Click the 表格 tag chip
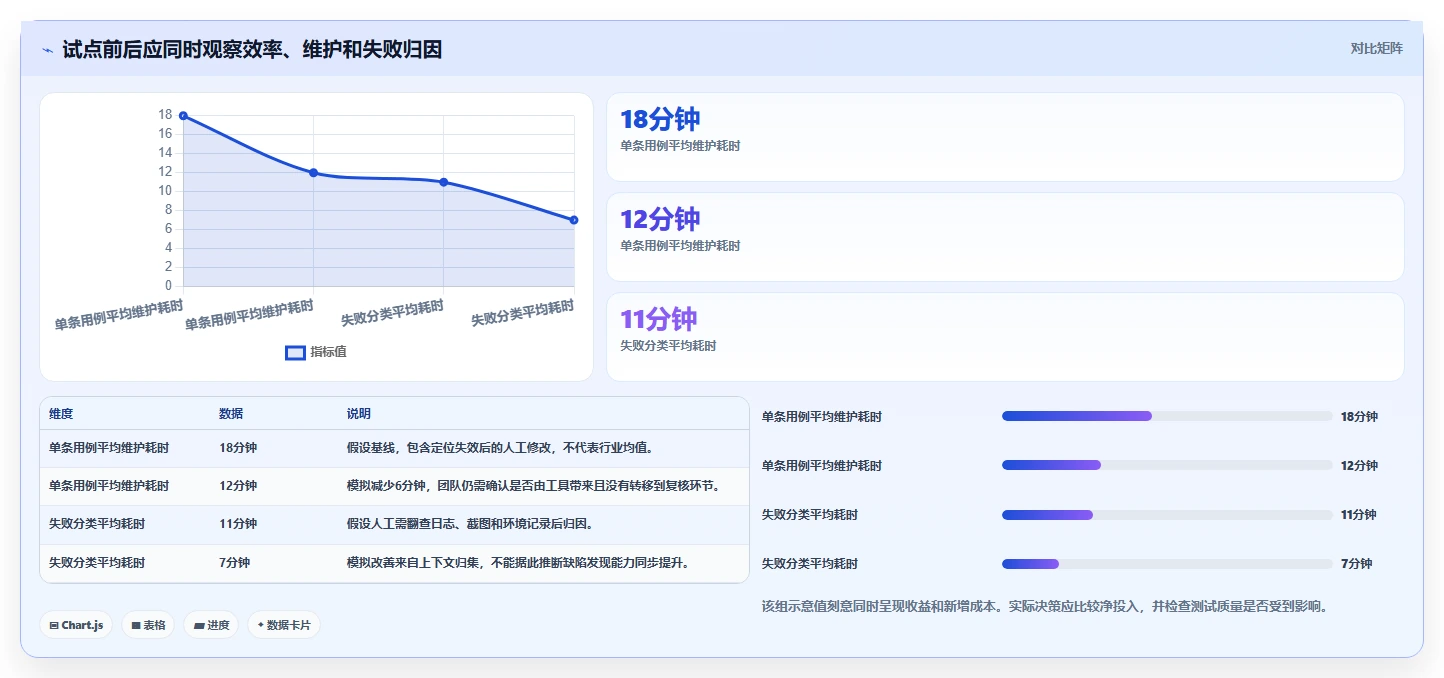Image resolution: width=1444 pixels, height=678 pixels. [148, 625]
